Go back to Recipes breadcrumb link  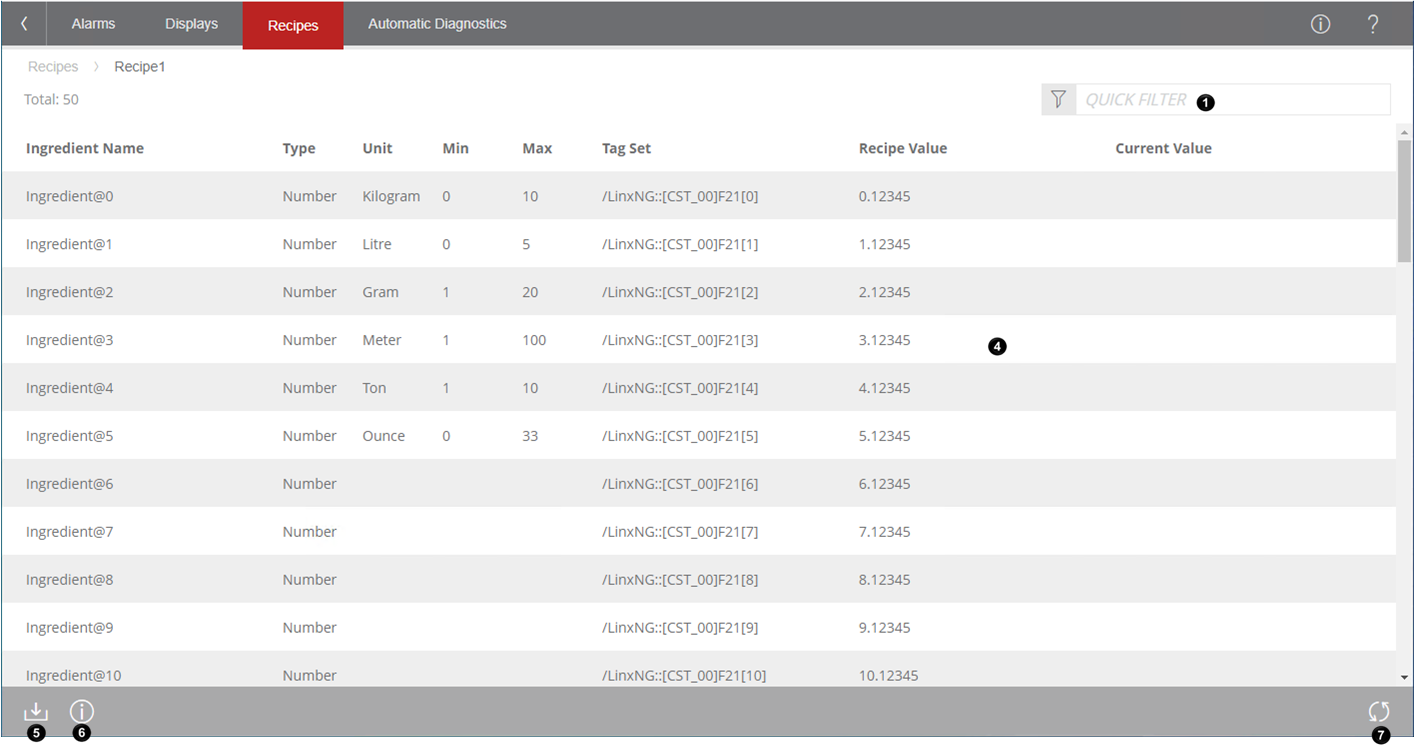[x=53, y=67]
